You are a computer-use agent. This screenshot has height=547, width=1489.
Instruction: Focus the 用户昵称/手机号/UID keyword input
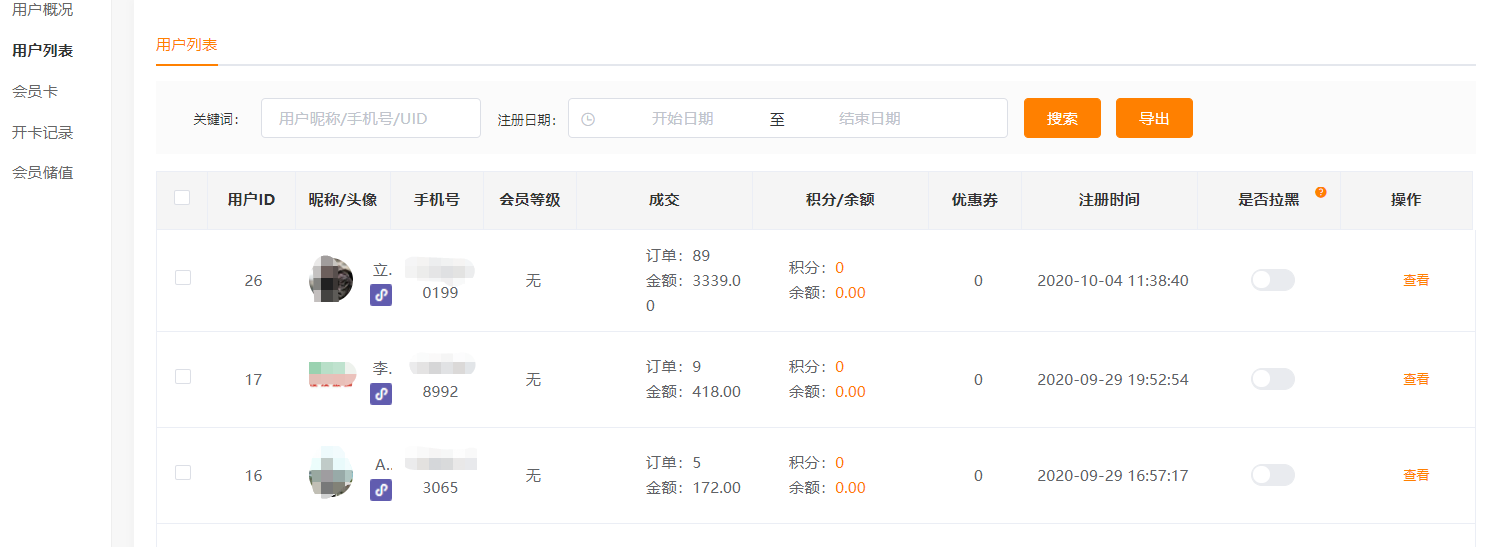point(371,118)
